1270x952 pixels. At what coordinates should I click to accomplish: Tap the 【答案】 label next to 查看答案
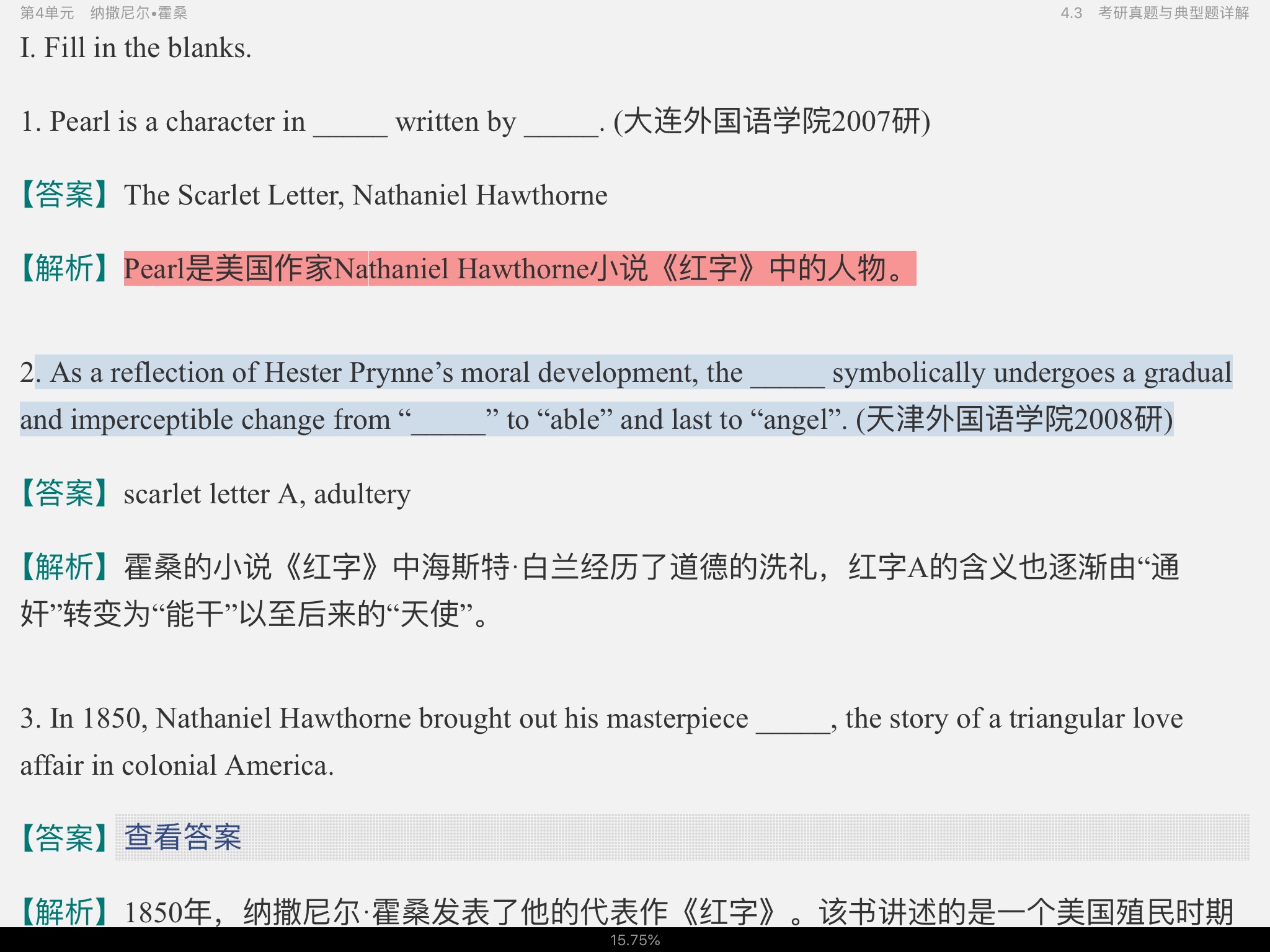(64, 838)
